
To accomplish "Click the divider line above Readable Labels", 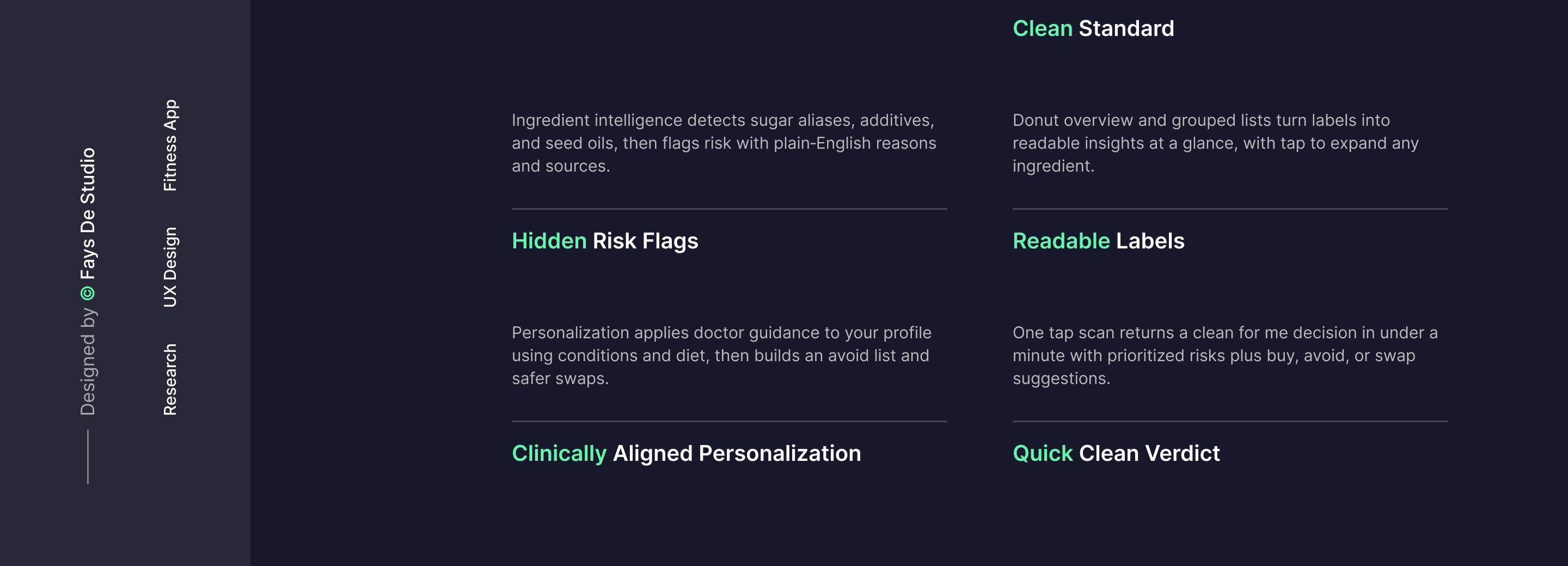I will pos(1229,209).
